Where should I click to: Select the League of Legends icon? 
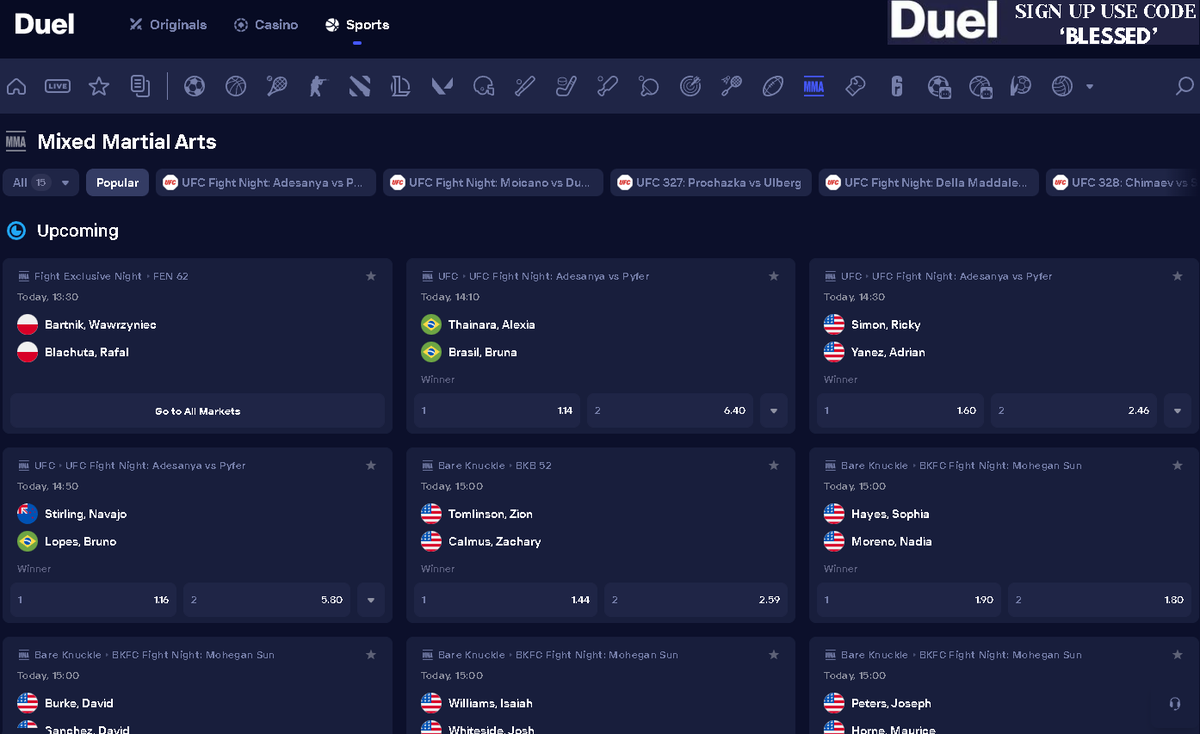tap(401, 87)
